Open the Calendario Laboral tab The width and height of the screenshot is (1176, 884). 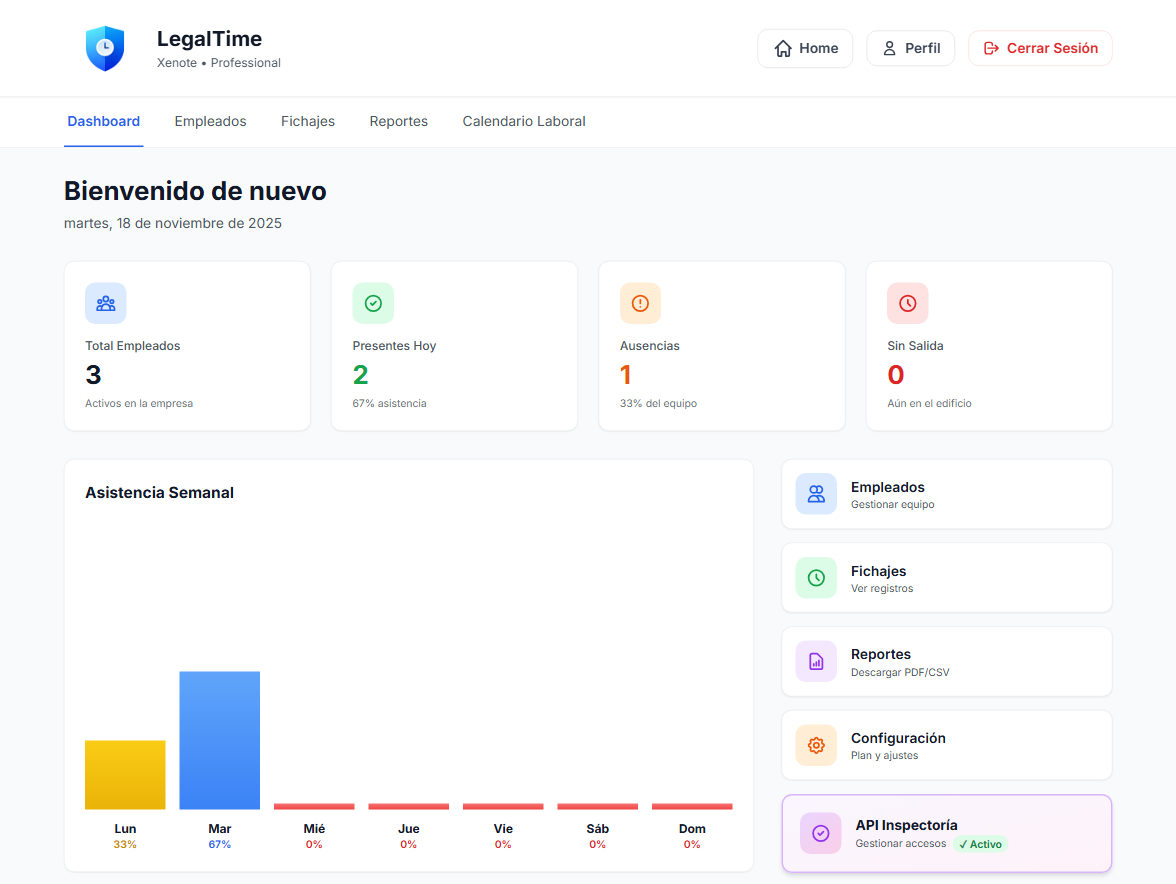524,121
